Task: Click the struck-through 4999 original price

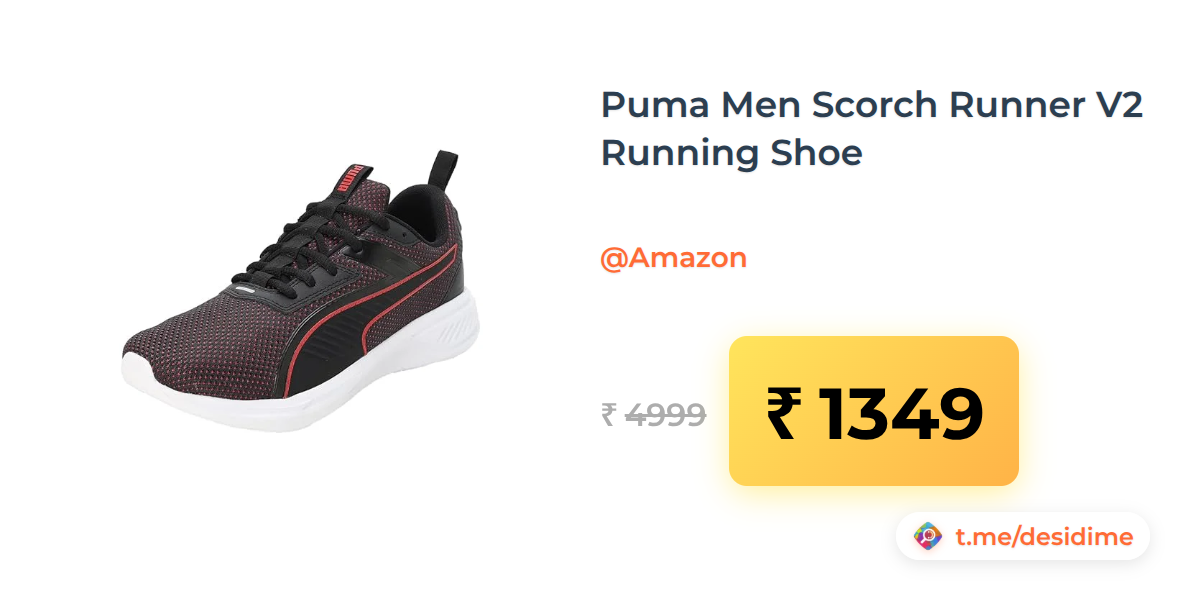Action: [x=666, y=414]
